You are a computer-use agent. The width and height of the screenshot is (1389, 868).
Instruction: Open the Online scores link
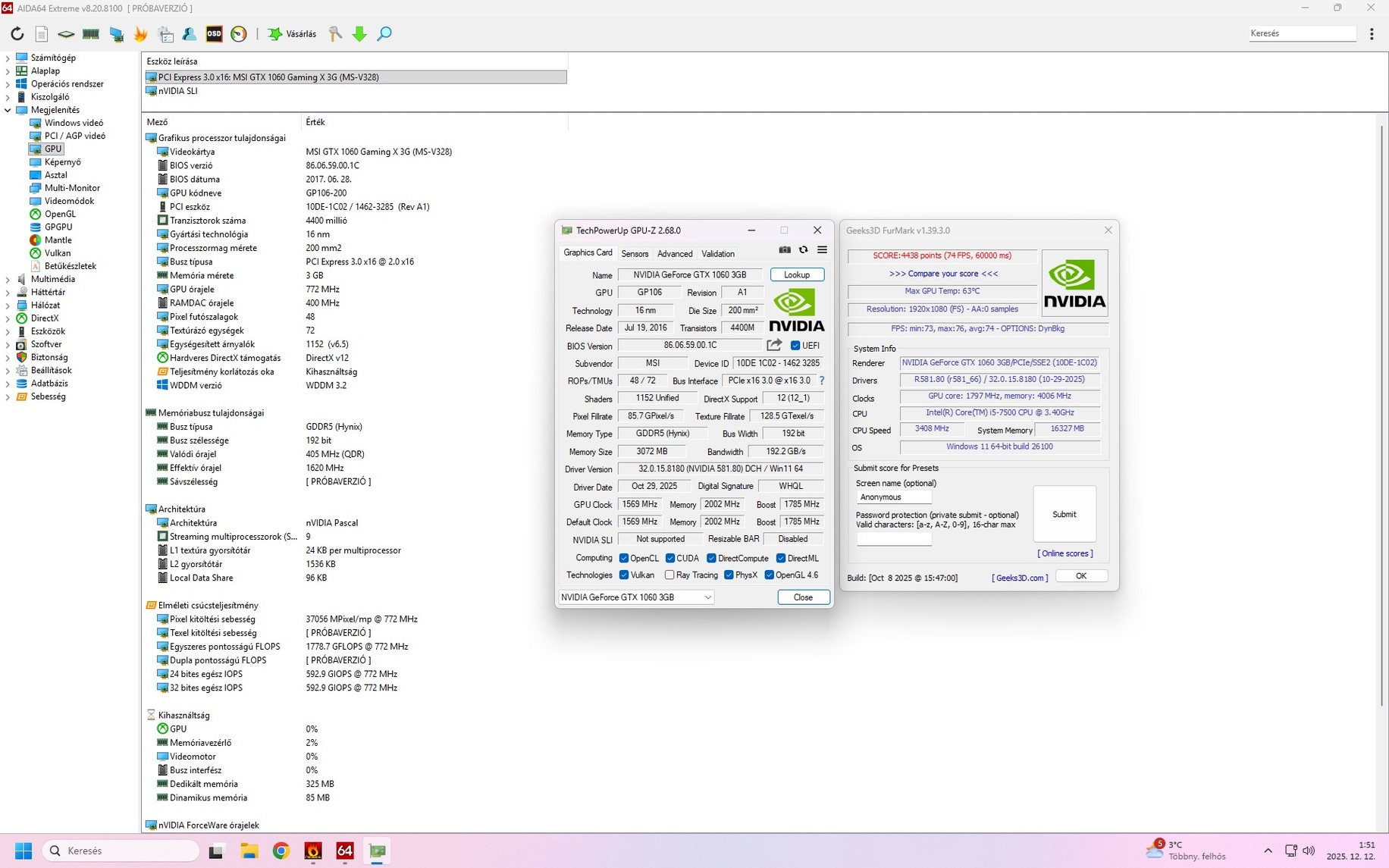pos(1065,553)
